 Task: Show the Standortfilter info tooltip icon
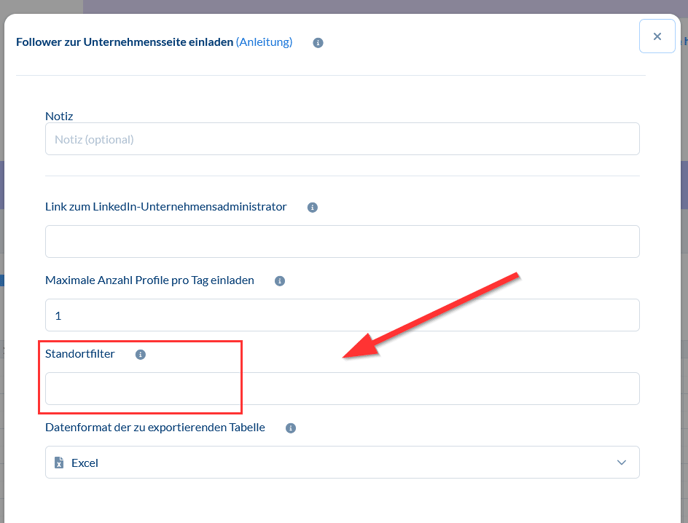point(140,354)
